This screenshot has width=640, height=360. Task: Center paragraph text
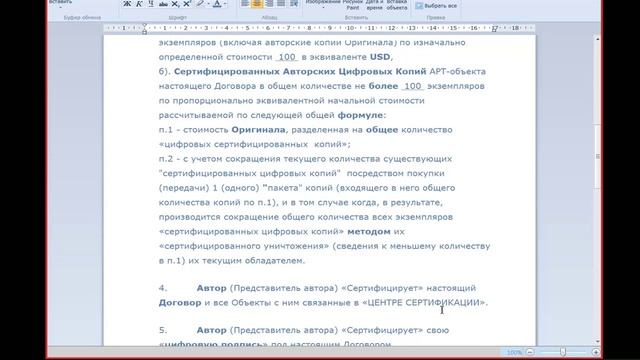tap(257, 4)
